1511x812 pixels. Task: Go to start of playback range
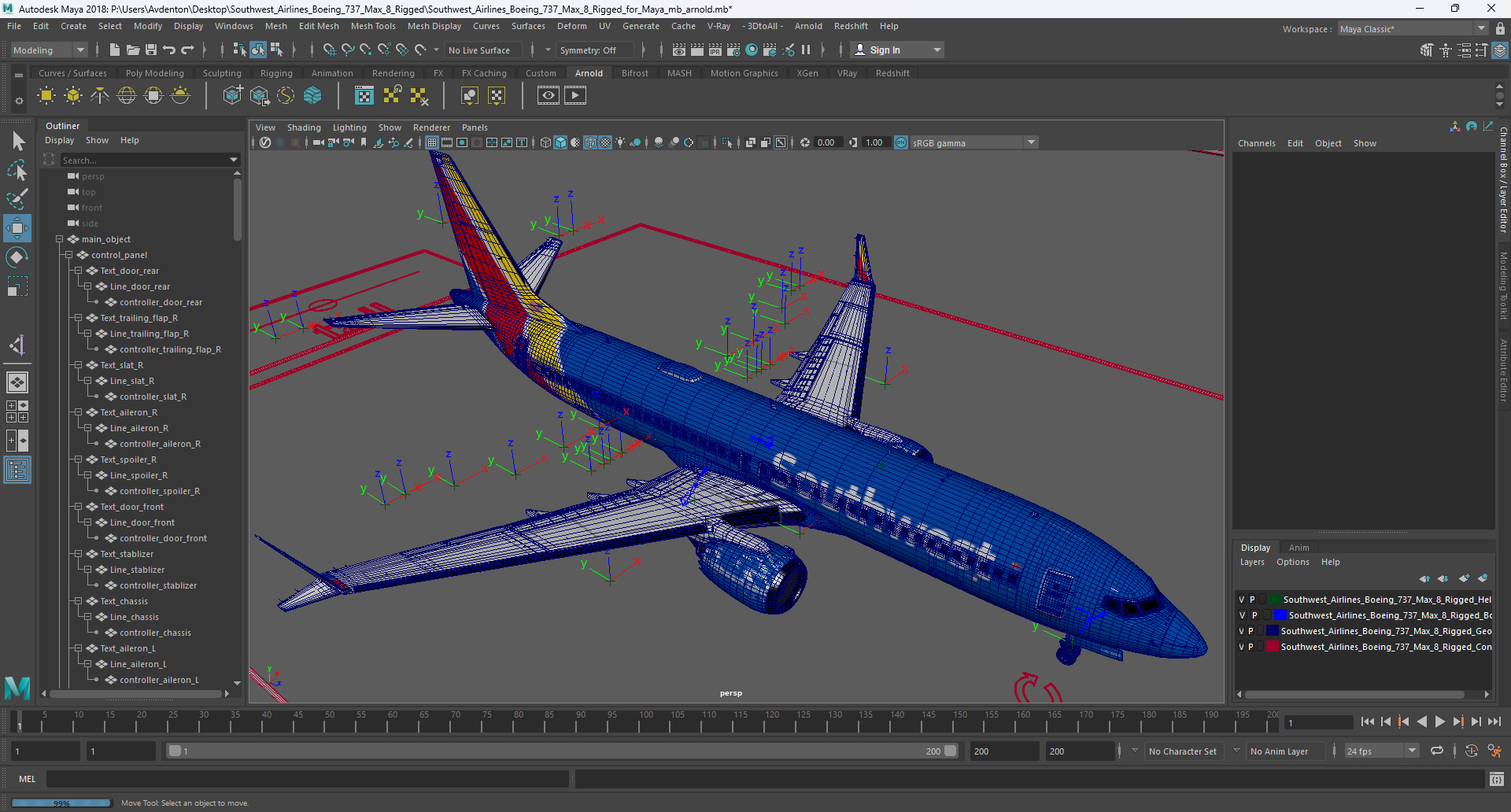[1367, 722]
